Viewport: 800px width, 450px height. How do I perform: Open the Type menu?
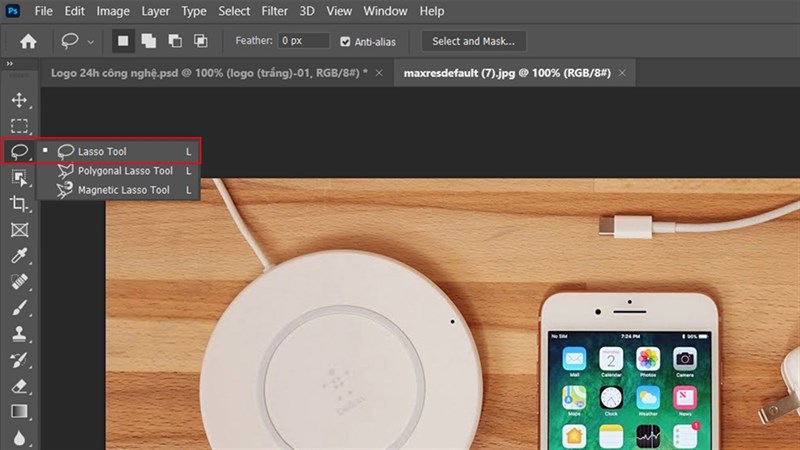194,11
